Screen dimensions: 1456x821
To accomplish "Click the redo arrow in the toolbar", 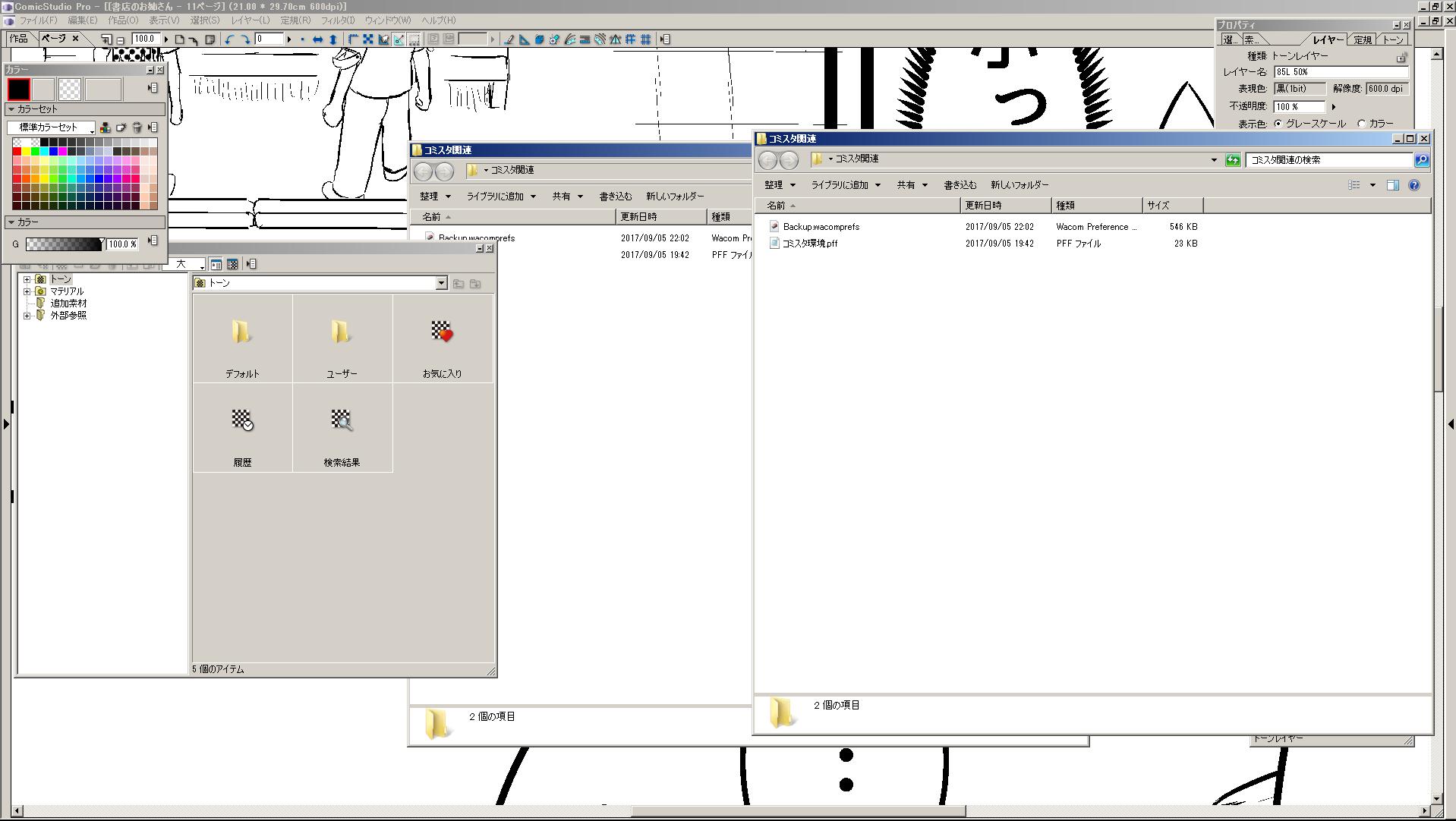I will point(245,39).
